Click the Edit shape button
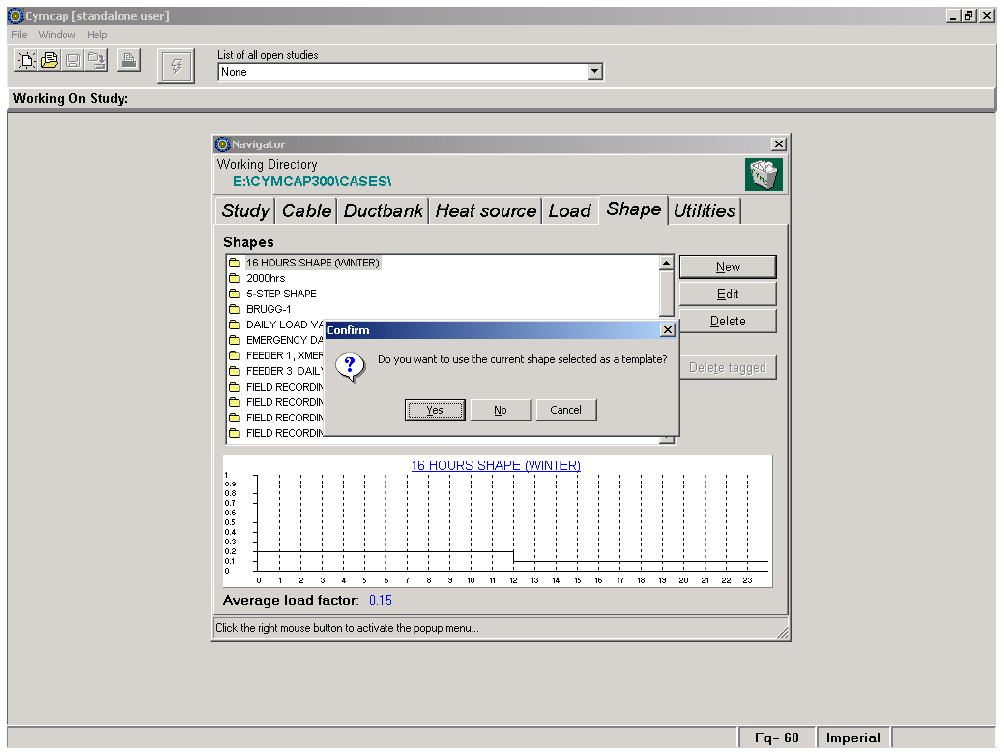 pos(727,294)
